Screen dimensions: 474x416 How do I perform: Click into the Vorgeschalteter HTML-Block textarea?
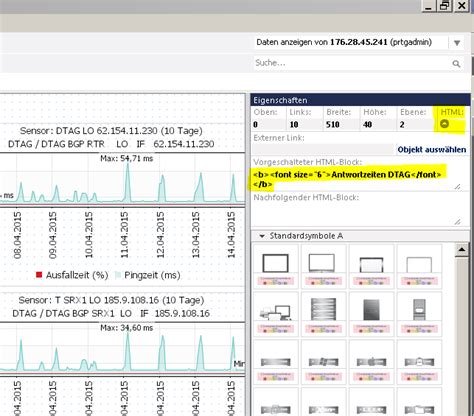click(357, 179)
